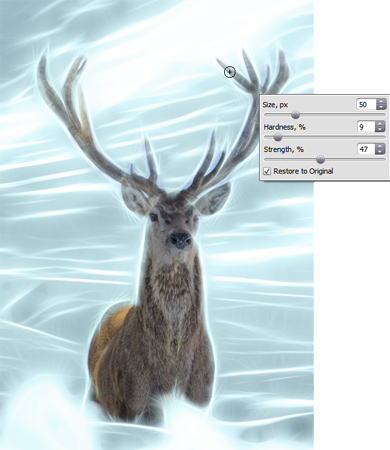Click the Size up arrow
Screen dimensions: 390x450
point(381,102)
